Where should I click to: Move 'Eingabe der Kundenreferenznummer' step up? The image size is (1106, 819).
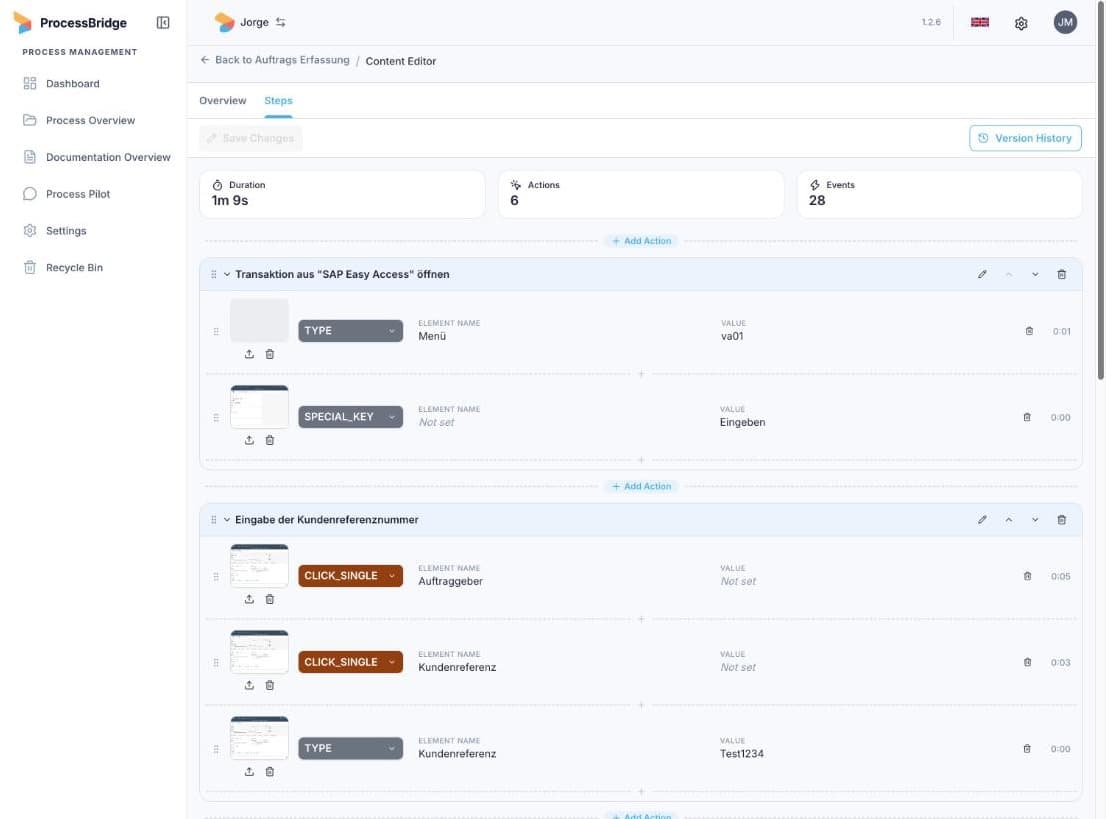click(1009, 520)
